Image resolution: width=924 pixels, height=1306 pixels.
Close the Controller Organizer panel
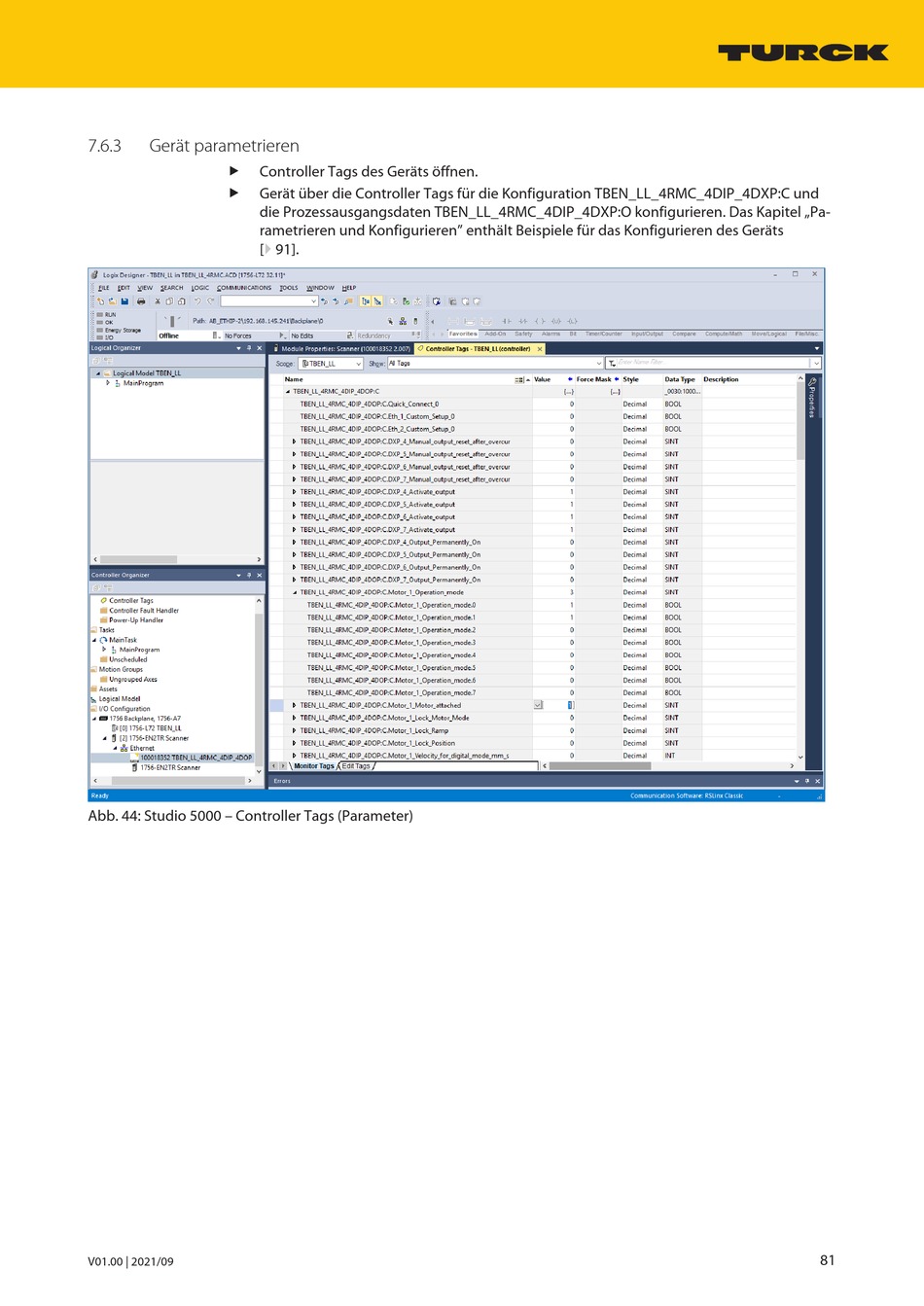pos(259,576)
